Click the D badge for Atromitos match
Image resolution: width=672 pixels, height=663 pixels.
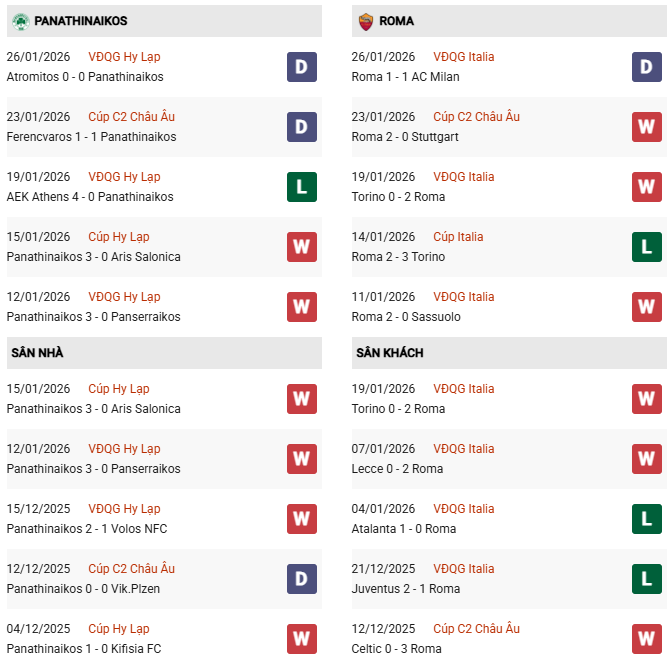[302, 67]
